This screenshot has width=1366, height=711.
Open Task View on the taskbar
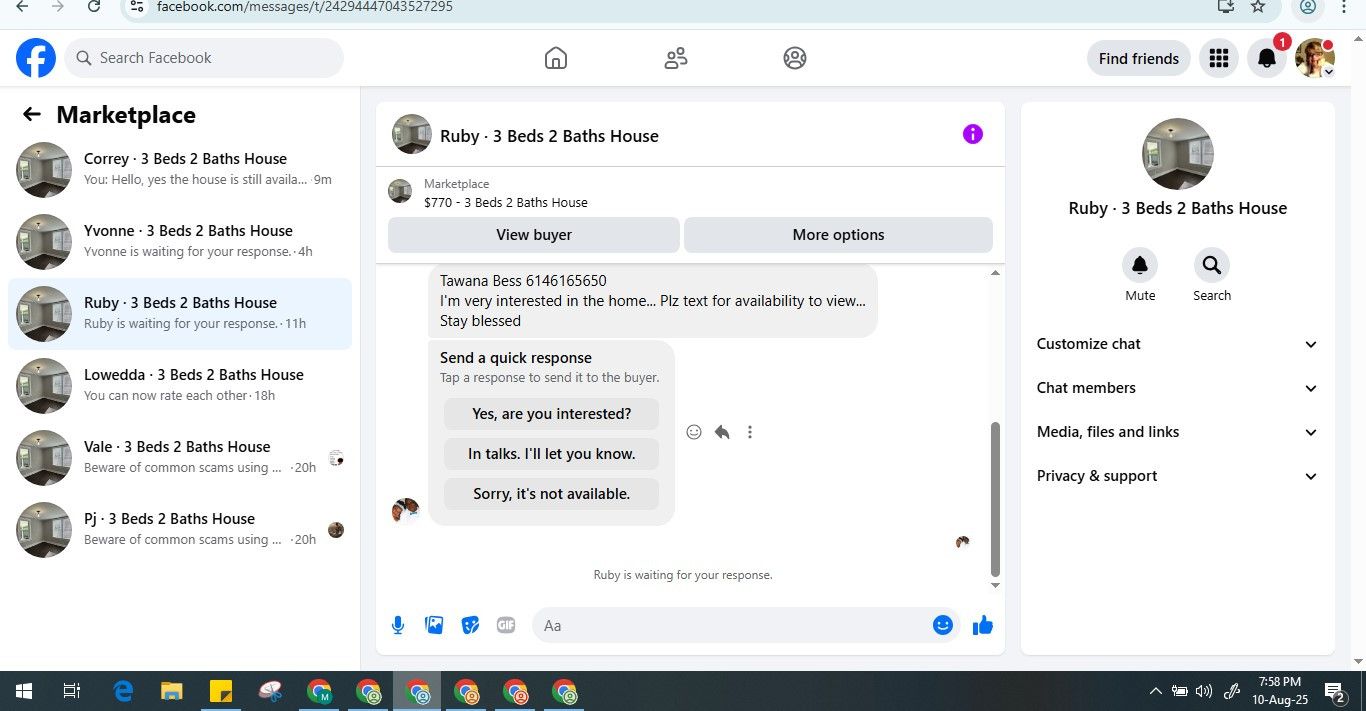point(71,691)
